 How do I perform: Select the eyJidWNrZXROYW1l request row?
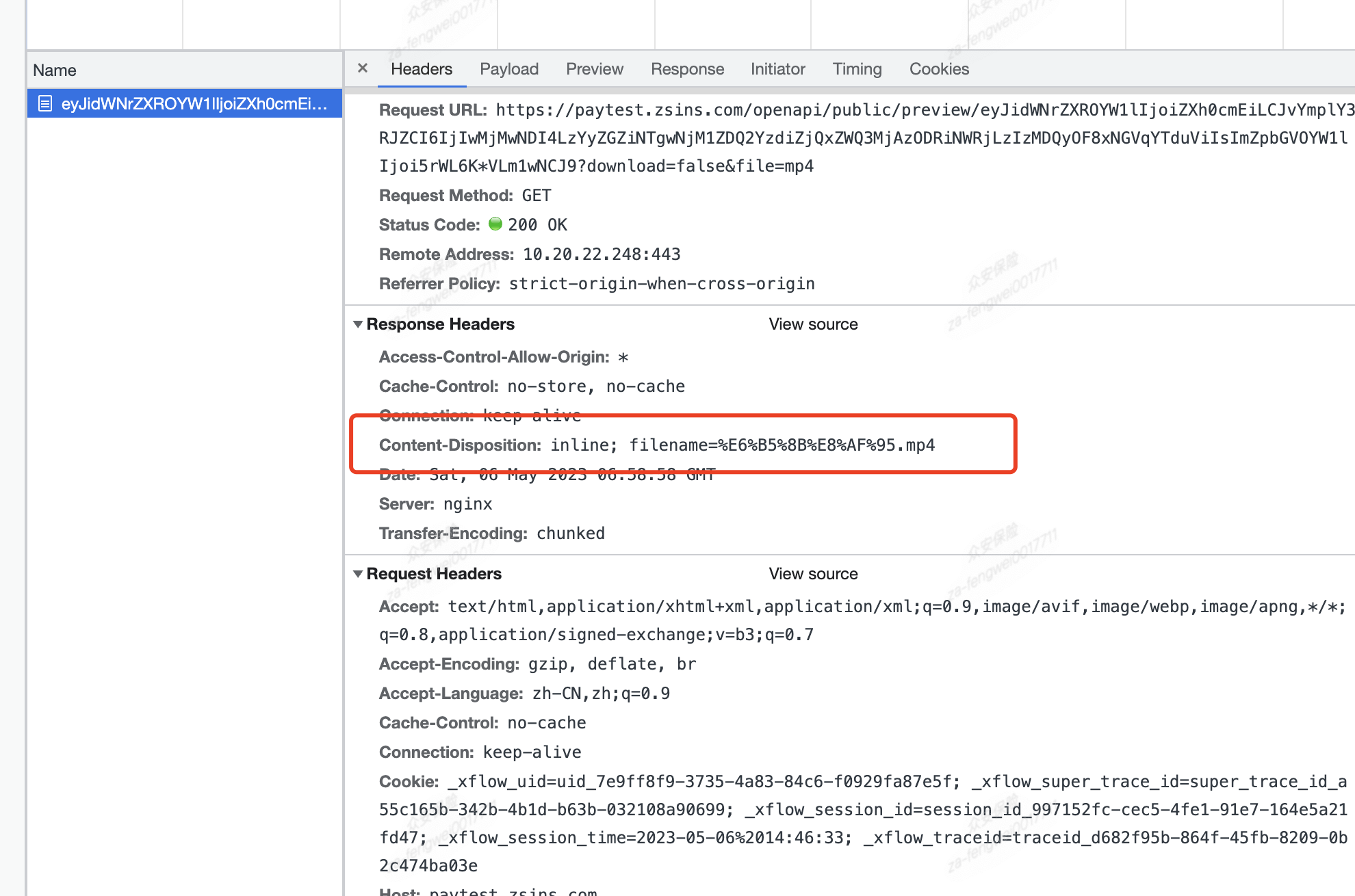[x=194, y=104]
